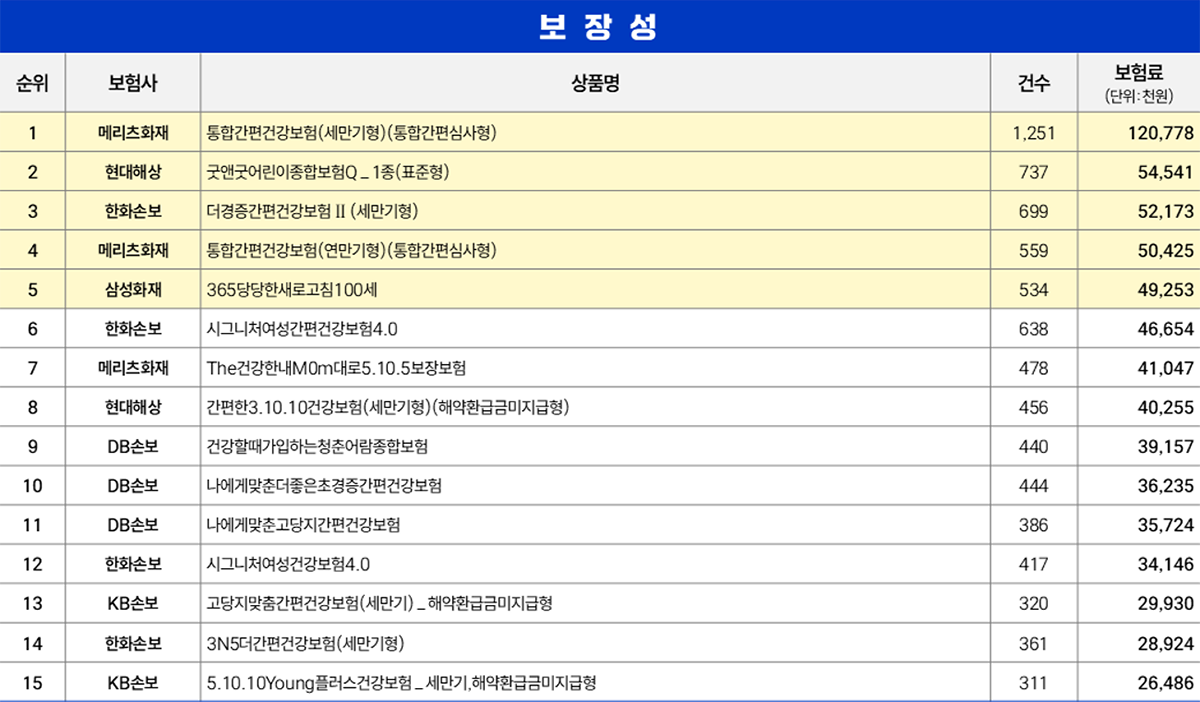Click premium value 50,425
Viewport: 1200px width, 702px height.
point(1166,250)
